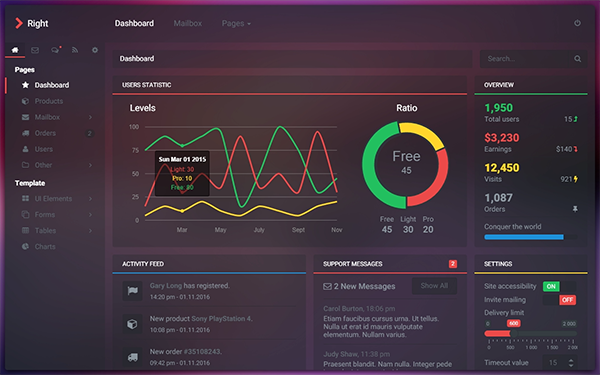Click the yellow bolt icon by Visits
This screenshot has width=600, height=375.
coord(576,179)
